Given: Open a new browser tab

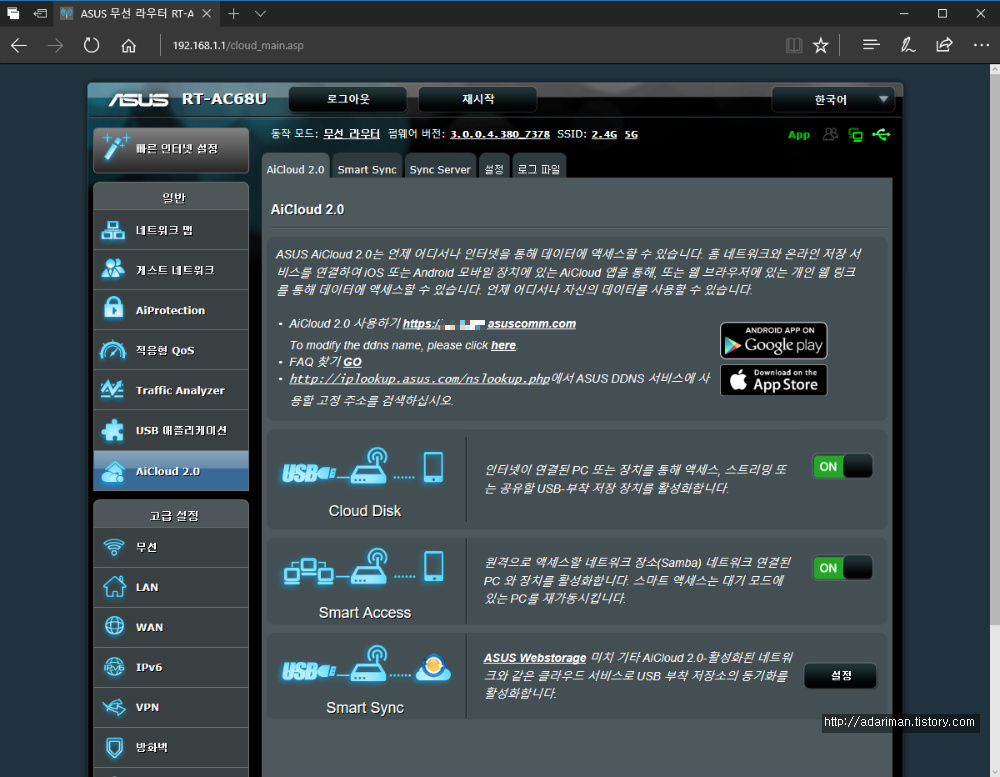Looking at the screenshot, I should click(233, 13).
